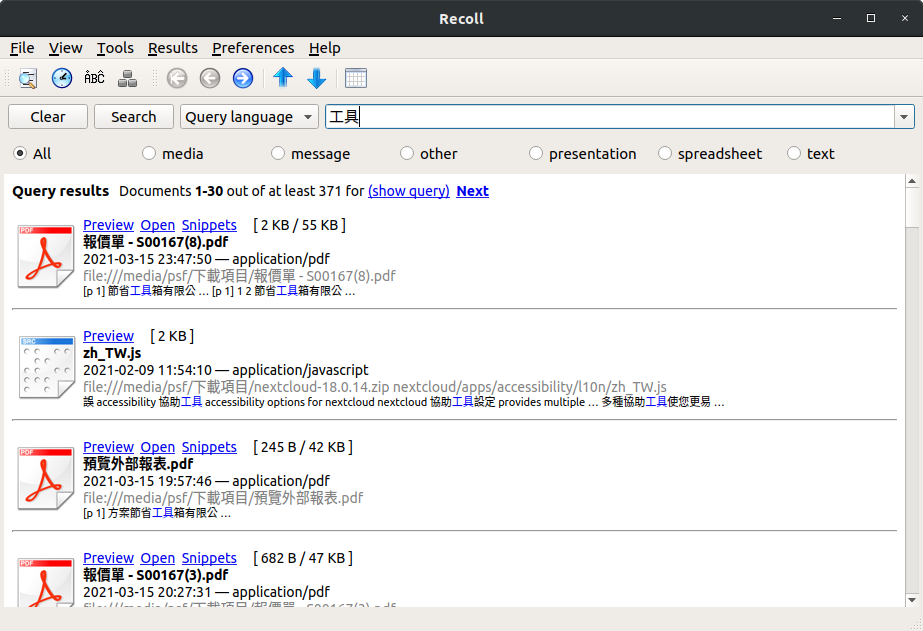Select the spreadsheet filter radio button
The image size is (923, 631).
pos(665,153)
